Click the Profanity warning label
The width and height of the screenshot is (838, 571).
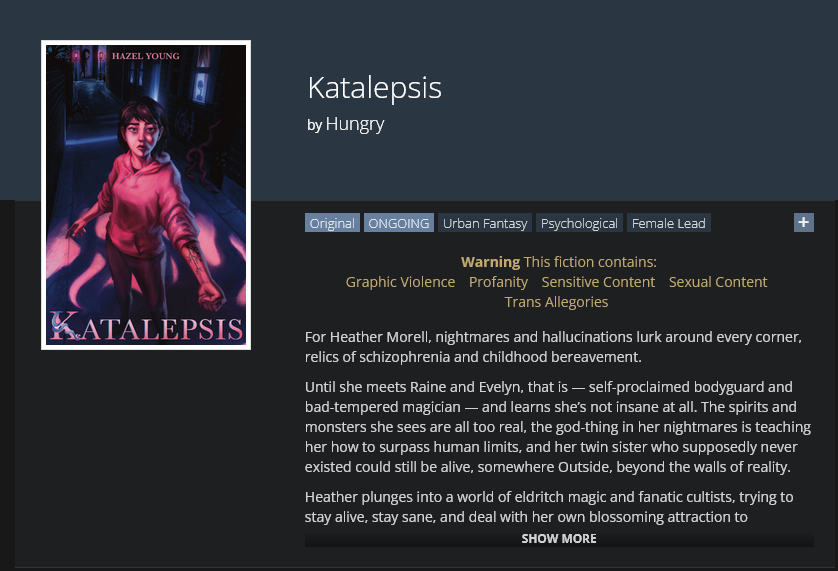498,282
